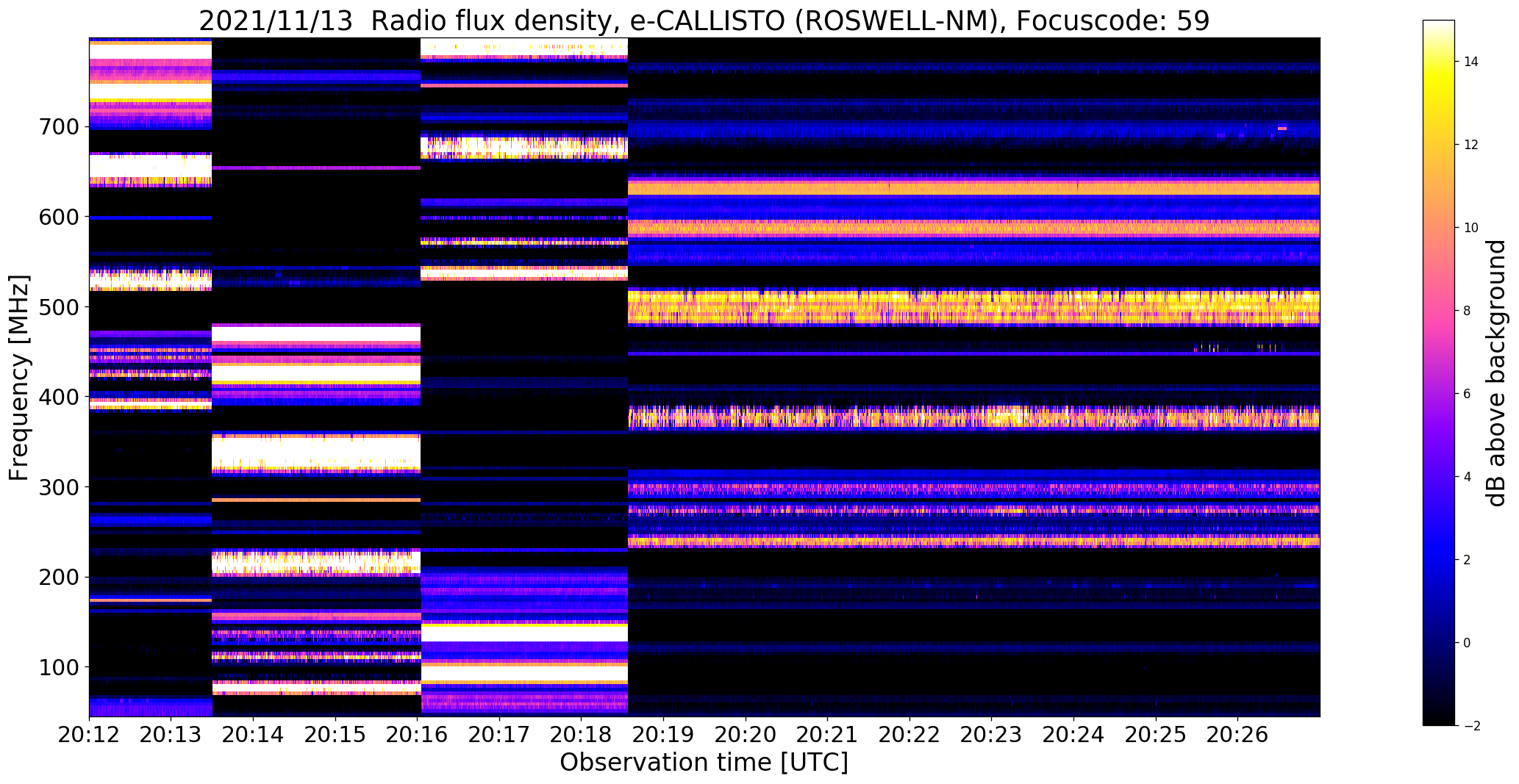Viewport: 1519px width, 784px height.
Task: Click the 20:14 time tick label
Action: 253,733
